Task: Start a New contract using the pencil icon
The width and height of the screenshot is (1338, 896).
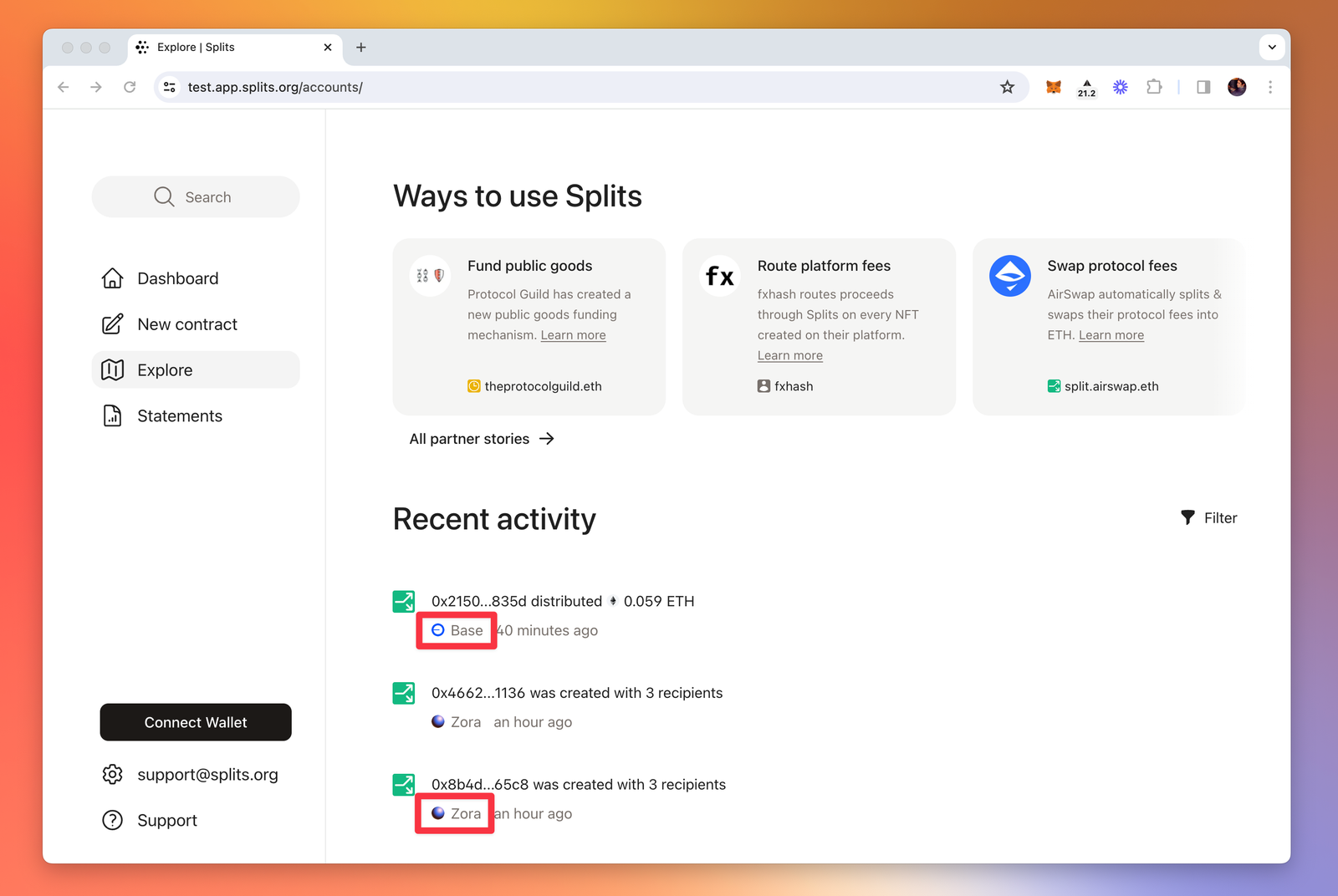Action: click(113, 324)
